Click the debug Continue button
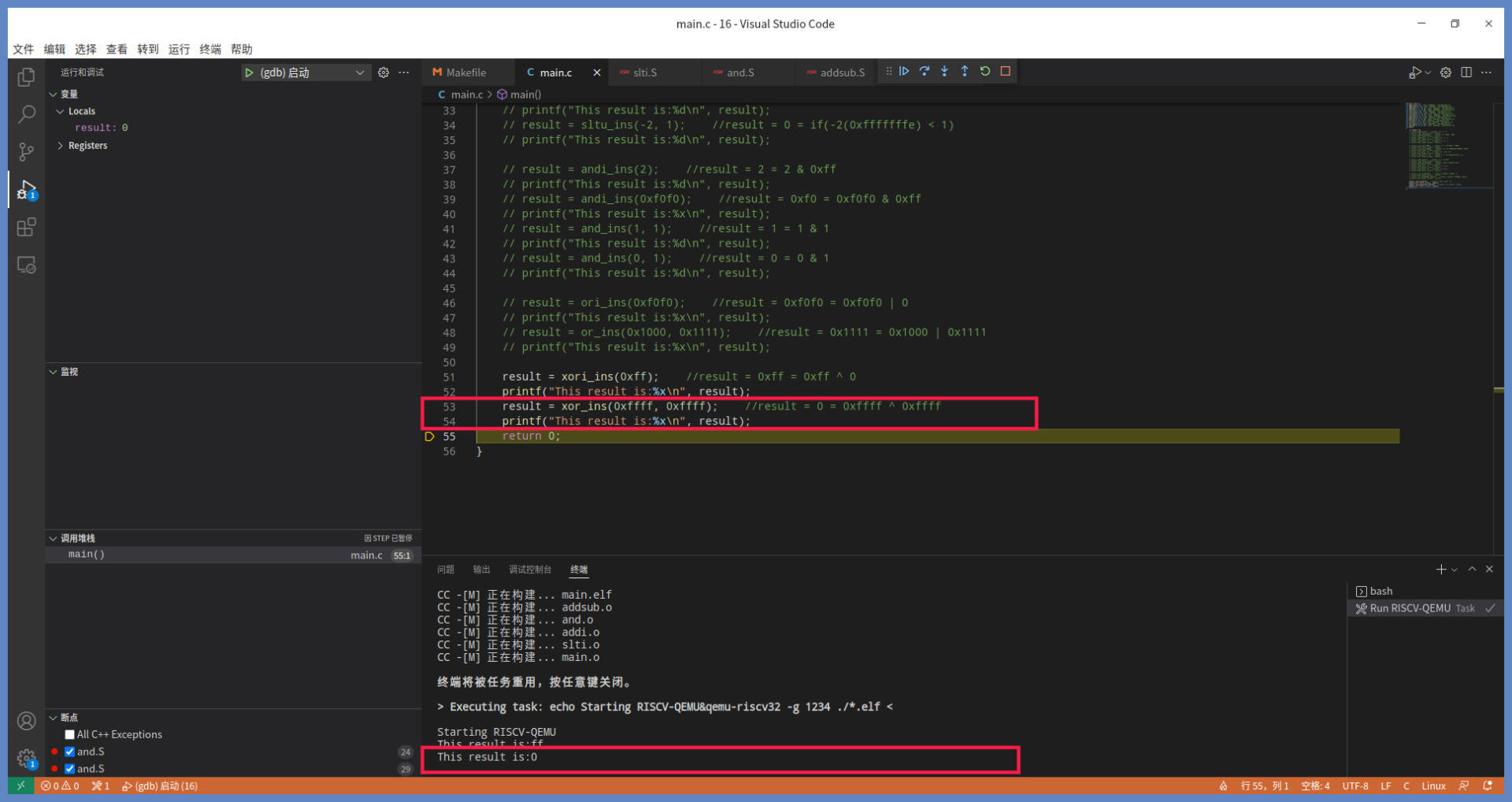 pos(904,72)
